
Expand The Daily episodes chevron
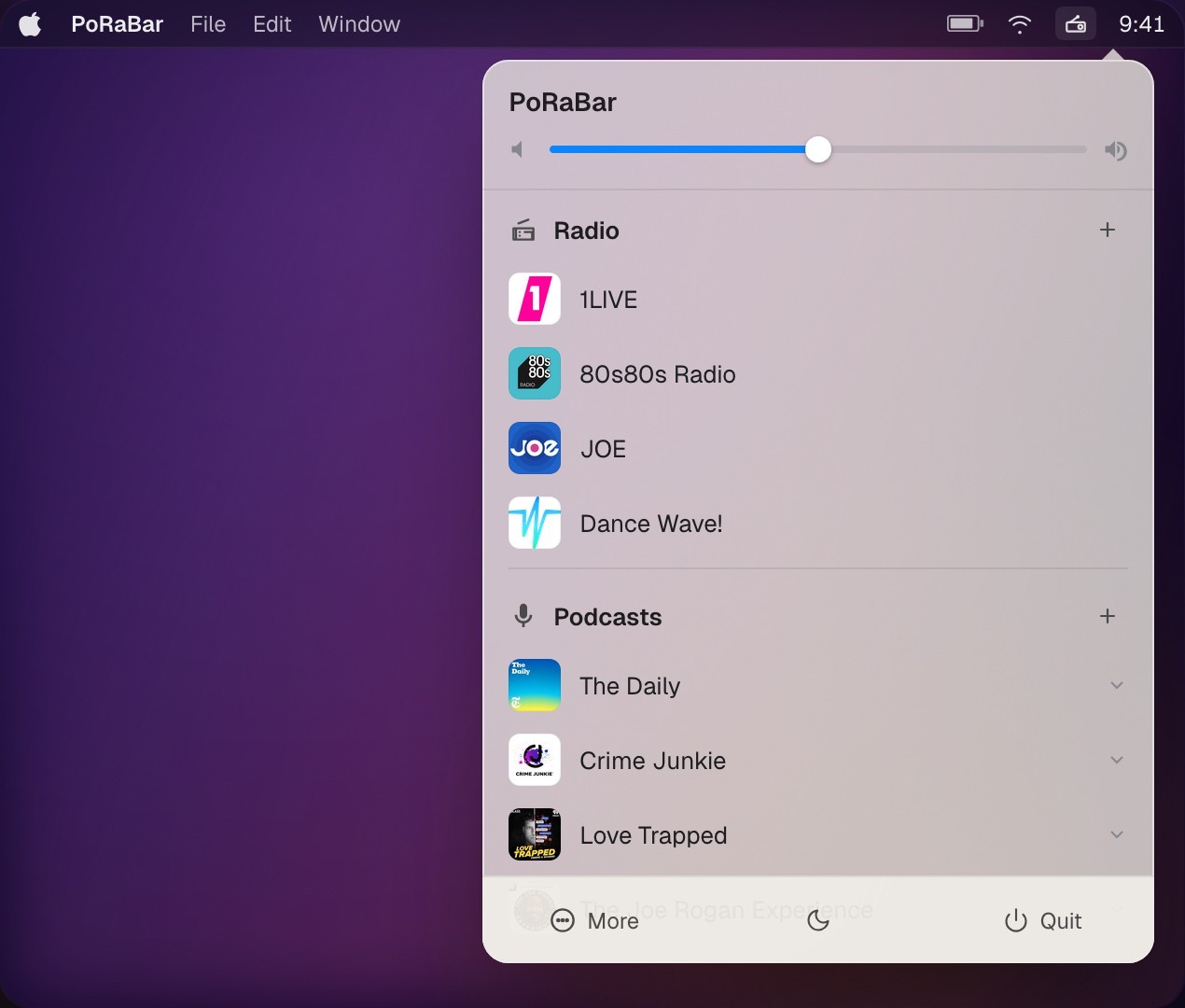point(1117,685)
